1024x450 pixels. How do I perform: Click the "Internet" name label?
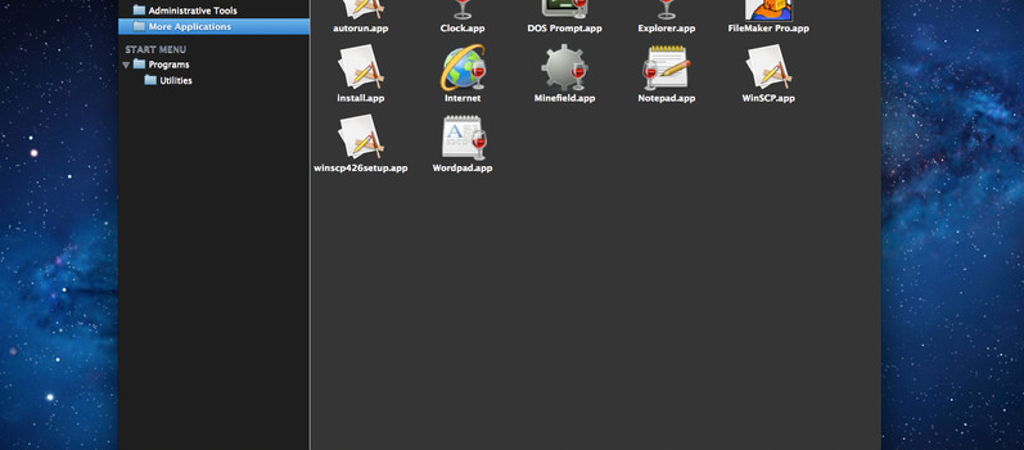point(462,98)
